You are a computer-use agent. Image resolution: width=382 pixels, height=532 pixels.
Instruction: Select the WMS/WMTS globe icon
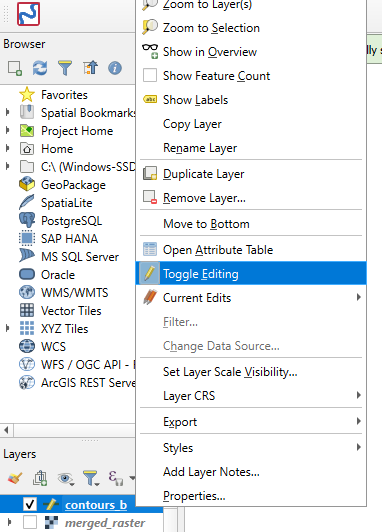click(27, 292)
